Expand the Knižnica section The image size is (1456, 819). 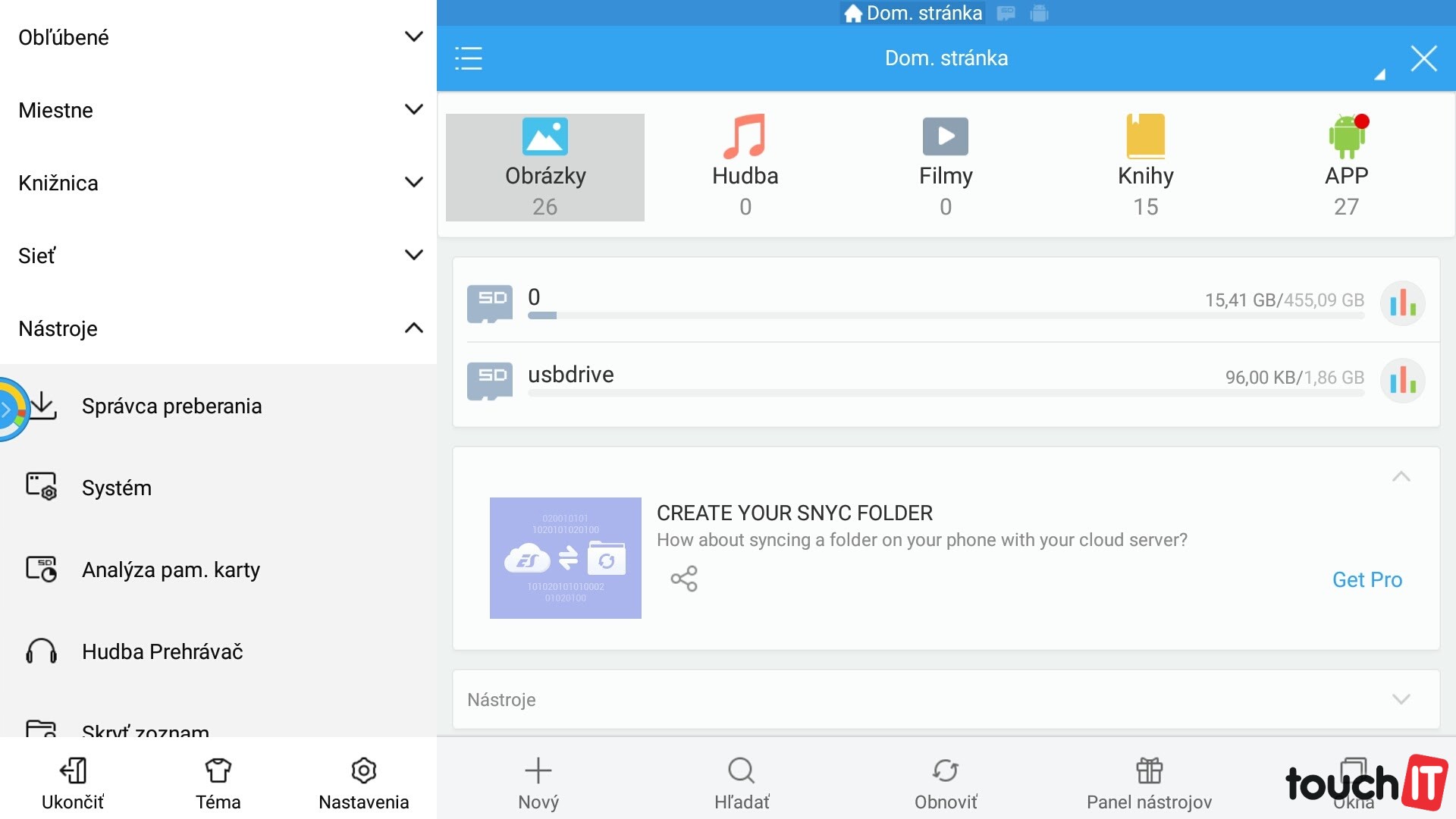413,183
